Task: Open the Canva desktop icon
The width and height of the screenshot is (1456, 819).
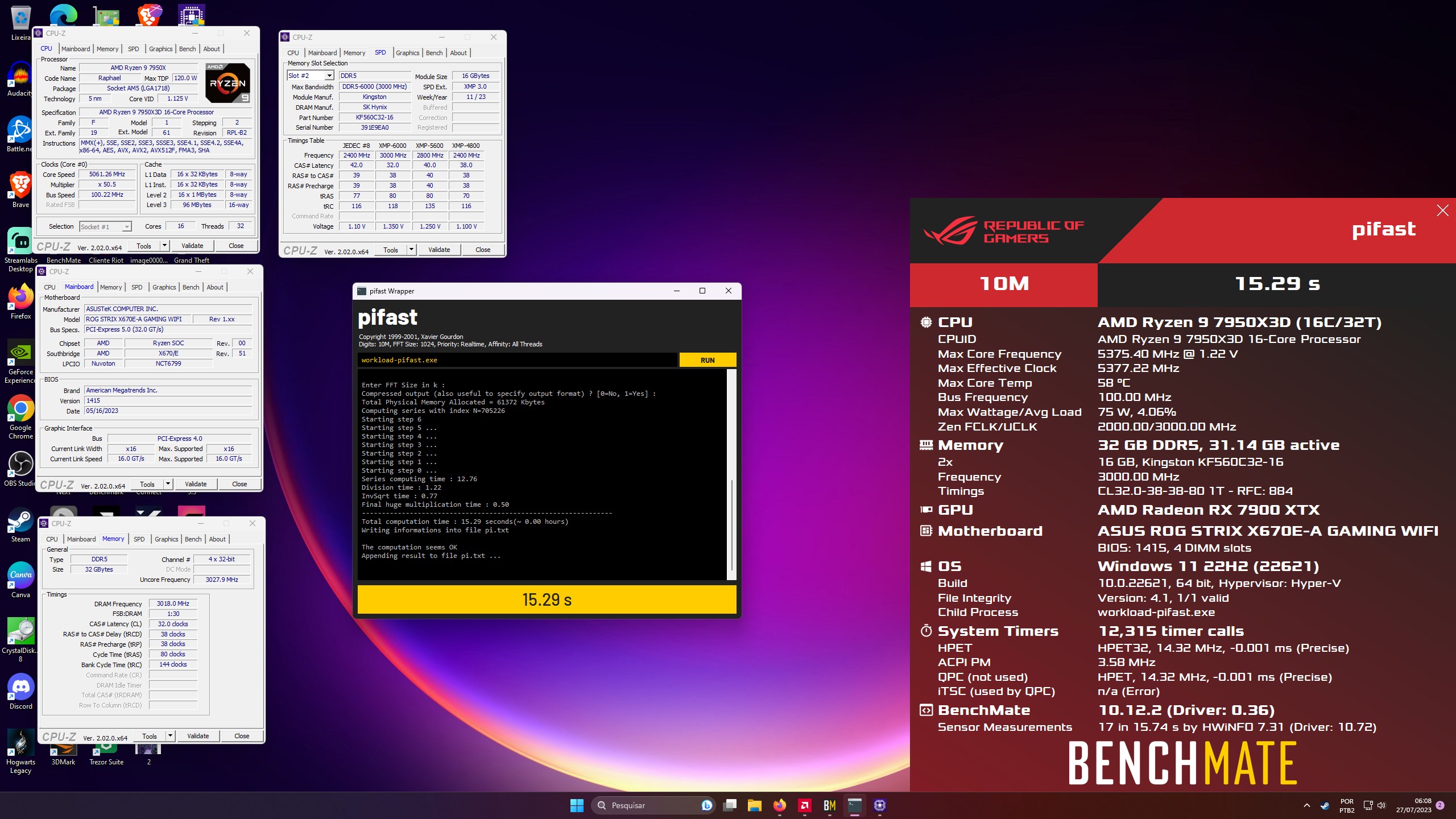Action: (20, 580)
